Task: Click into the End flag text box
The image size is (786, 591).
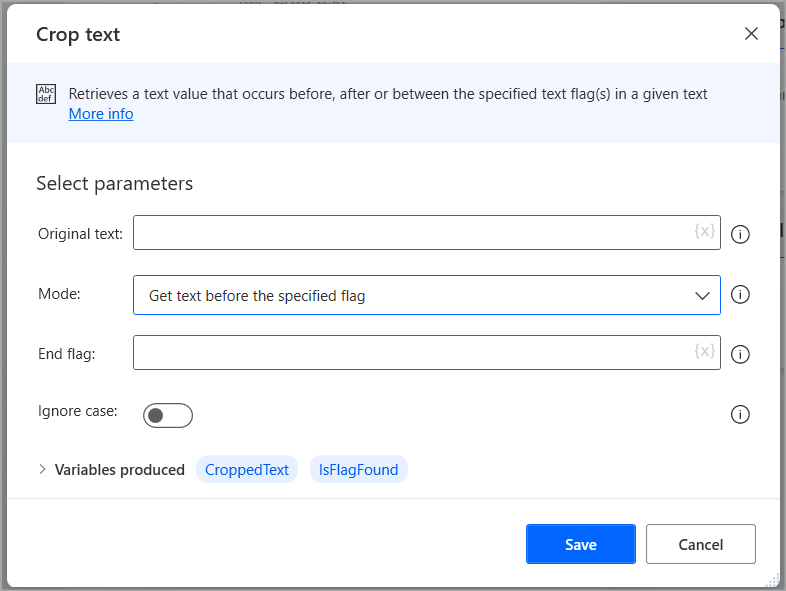Action: click(410, 352)
